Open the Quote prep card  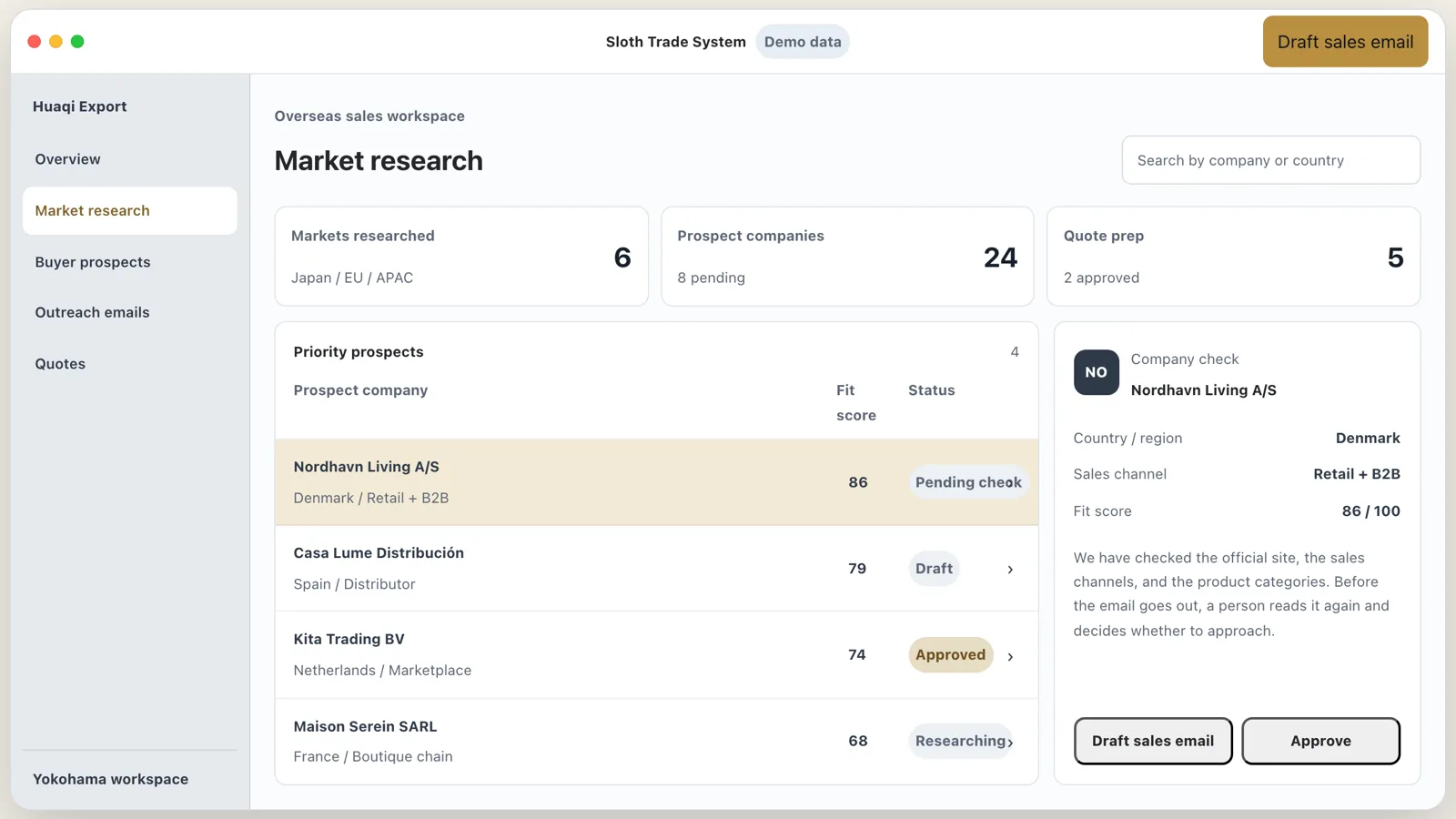(x=1233, y=257)
